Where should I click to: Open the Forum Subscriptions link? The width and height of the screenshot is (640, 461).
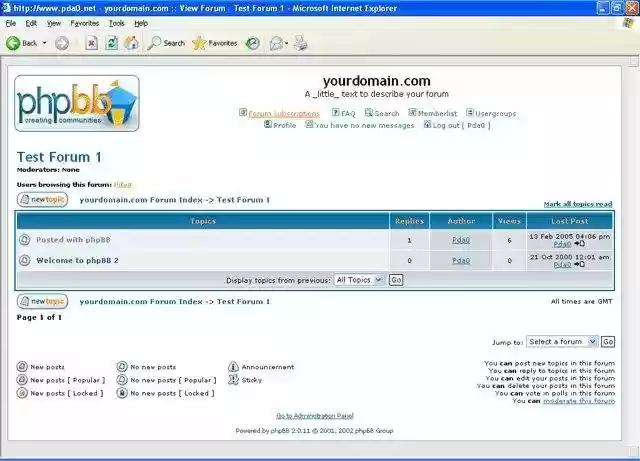[x=284, y=114]
